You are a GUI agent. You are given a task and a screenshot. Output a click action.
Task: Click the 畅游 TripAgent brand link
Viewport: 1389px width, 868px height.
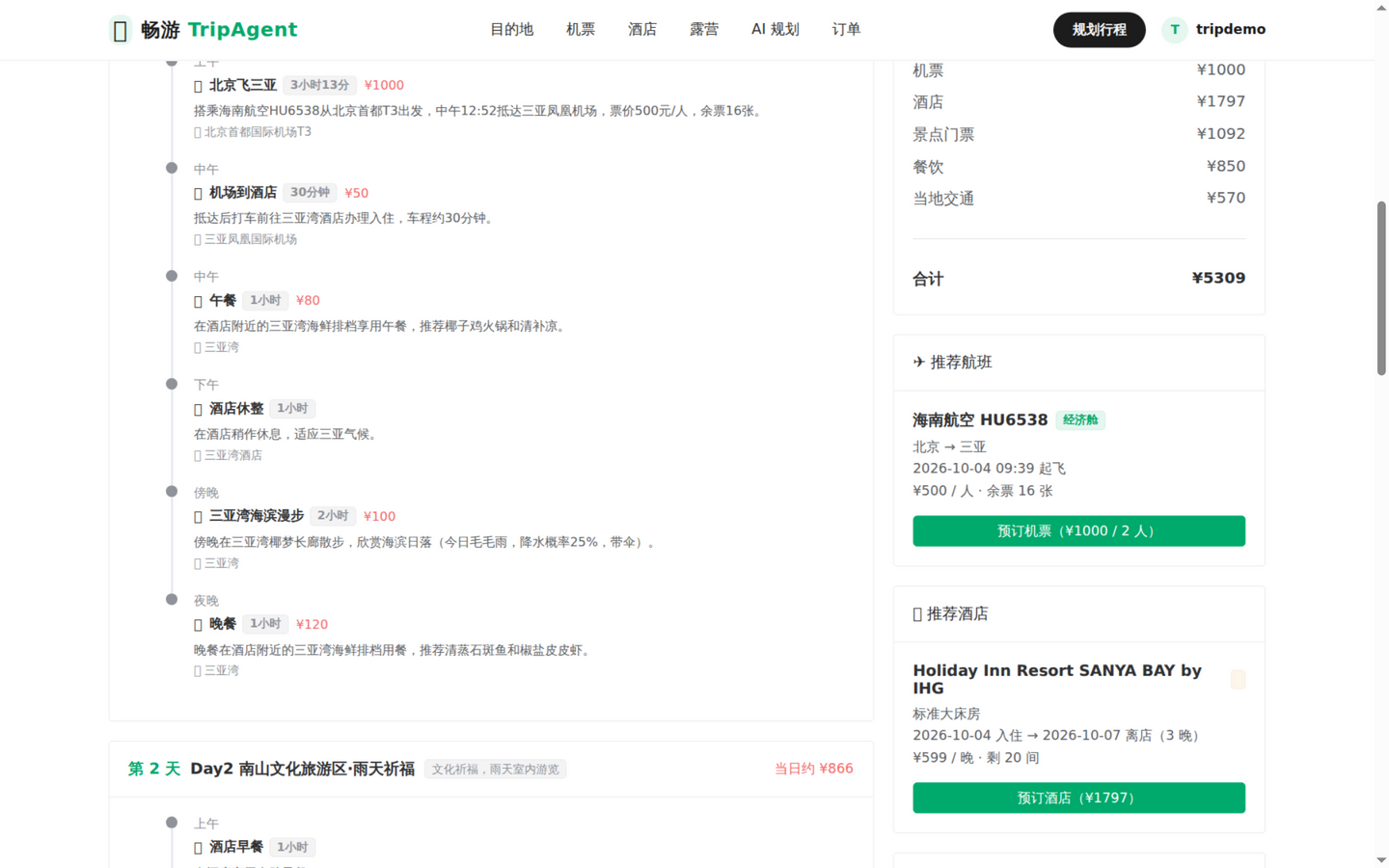click(x=204, y=30)
